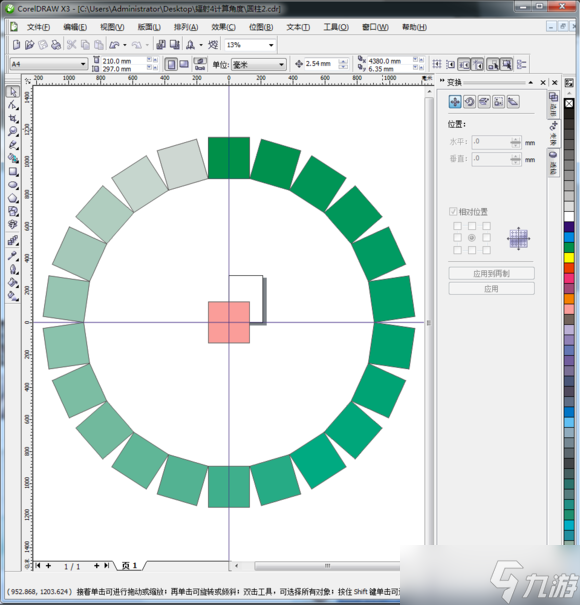Viewport: 580px width, 605px height.
Task: Select the Eyedropper tool
Action: [13, 256]
